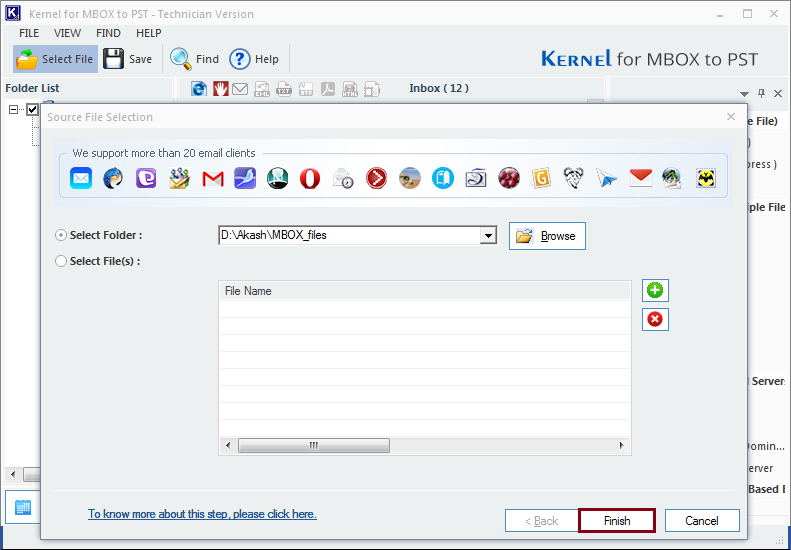Pin the right side pane
Screen dimensions: 791x550
[762, 93]
